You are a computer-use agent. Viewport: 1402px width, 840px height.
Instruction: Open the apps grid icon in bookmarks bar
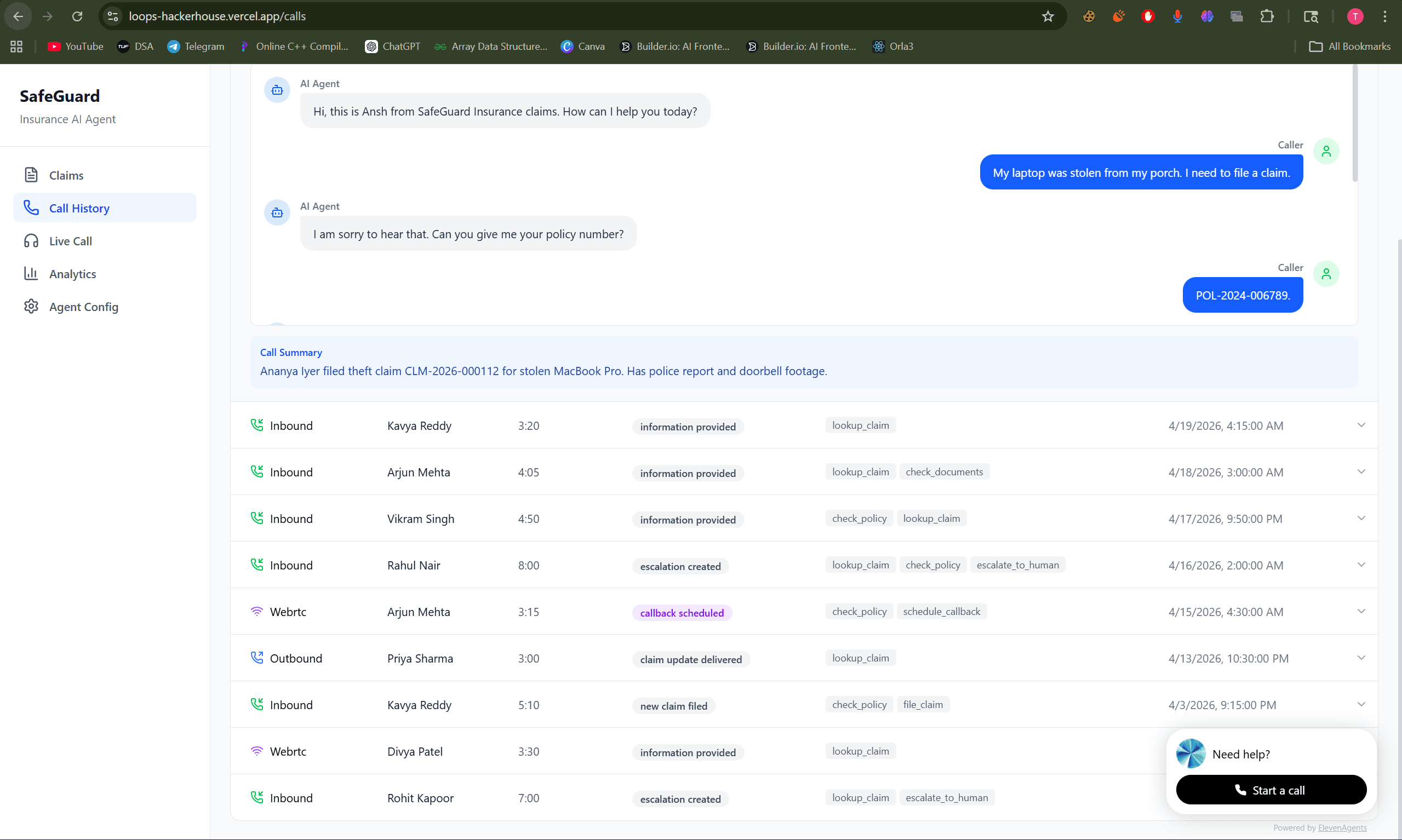tap(16, 47)
